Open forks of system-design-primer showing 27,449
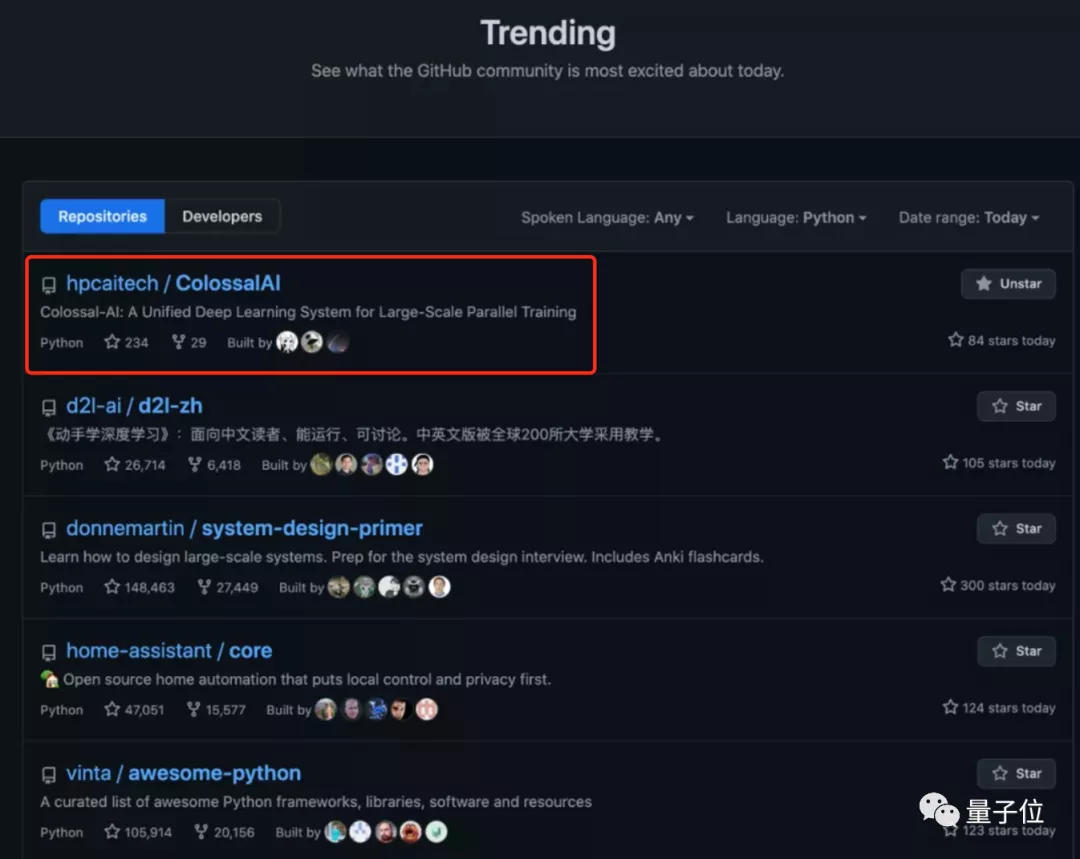1080x859 pixels. (228, 587)
